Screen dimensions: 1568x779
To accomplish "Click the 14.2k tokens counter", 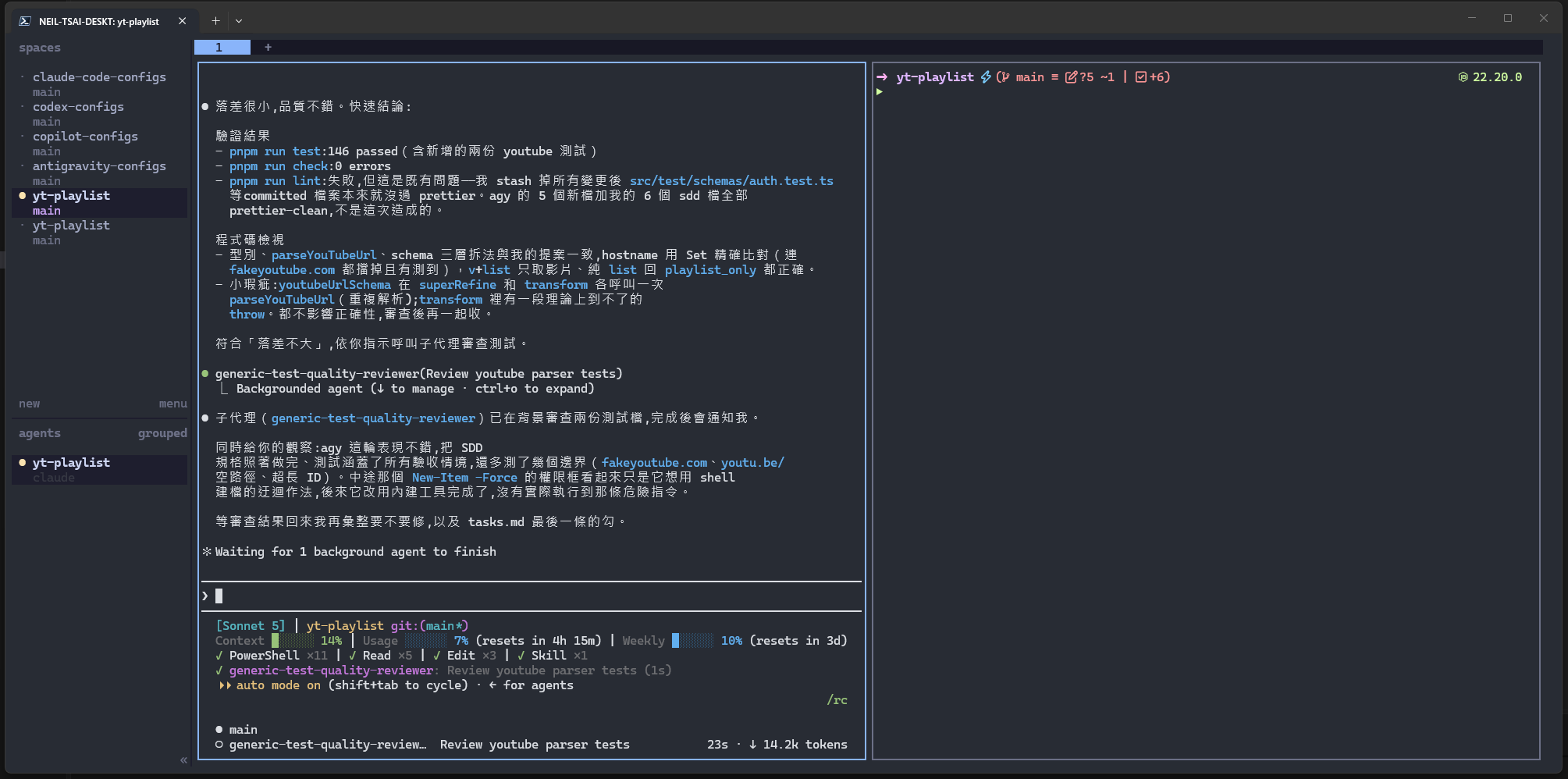I will [x=798, y=745].
